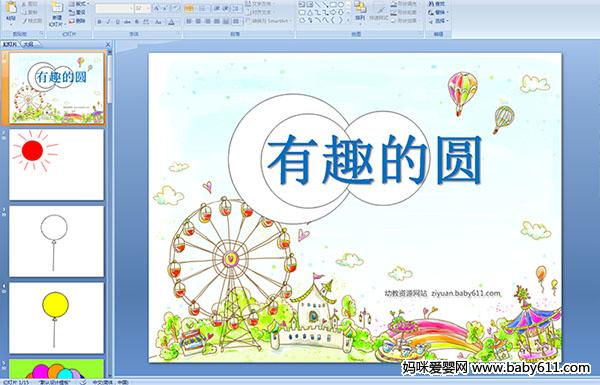This screenshot has width=600, height=385.
Task: Open the font size dropdown
Action: click(x=143, y=8)
